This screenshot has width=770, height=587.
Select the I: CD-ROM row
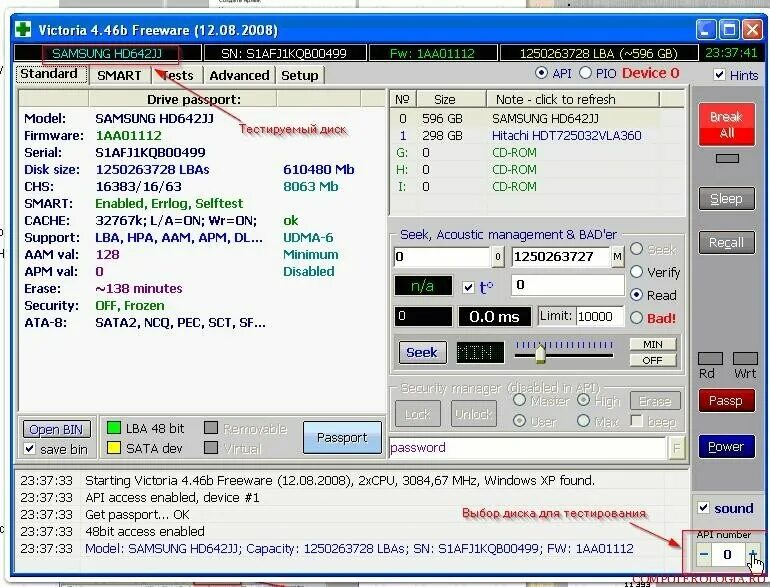(x=537, y=187)
